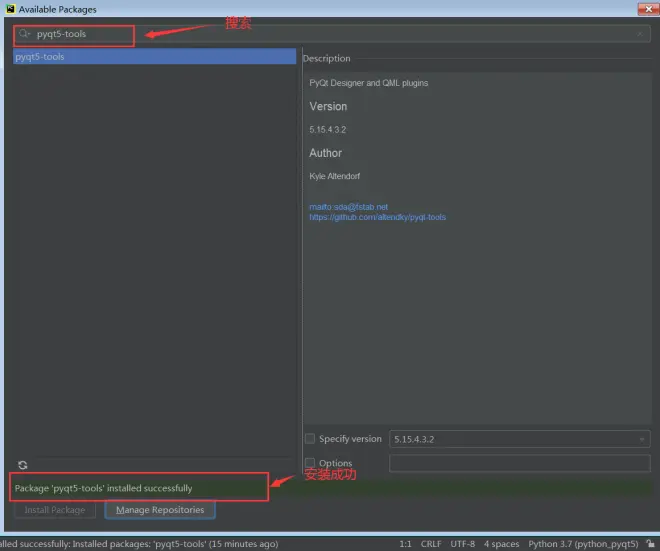Image resolution: width=660 pixels, height=551 pixels.
Task: Click the installed successfully status bar message
Action: (139, 544)
